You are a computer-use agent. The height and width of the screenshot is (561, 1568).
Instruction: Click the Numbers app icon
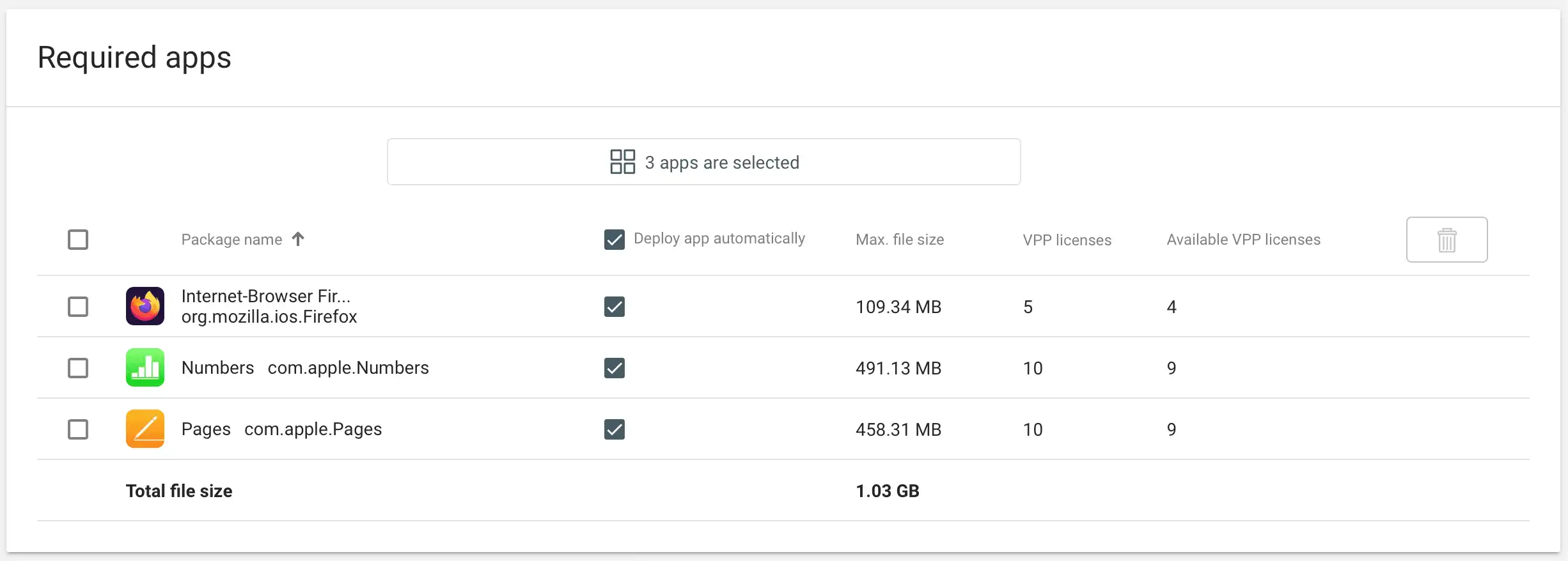click(x=145, y=367)
